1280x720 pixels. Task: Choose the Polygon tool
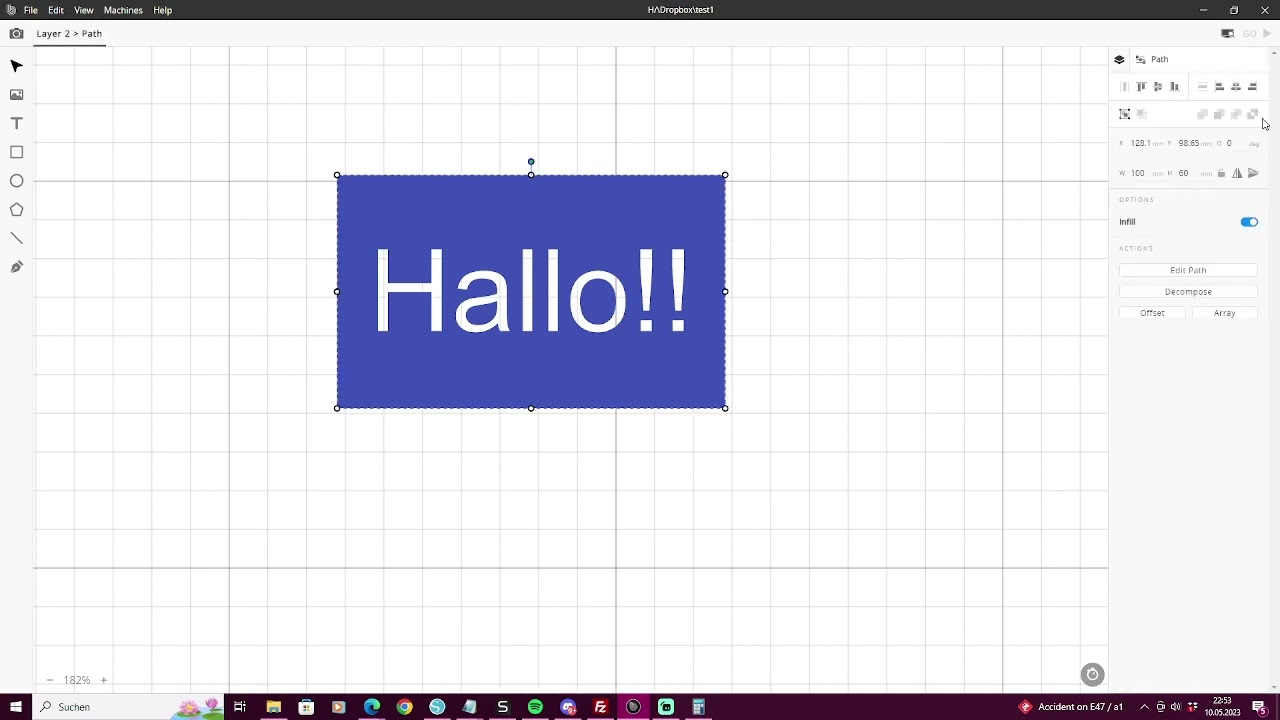coord(16,210)
